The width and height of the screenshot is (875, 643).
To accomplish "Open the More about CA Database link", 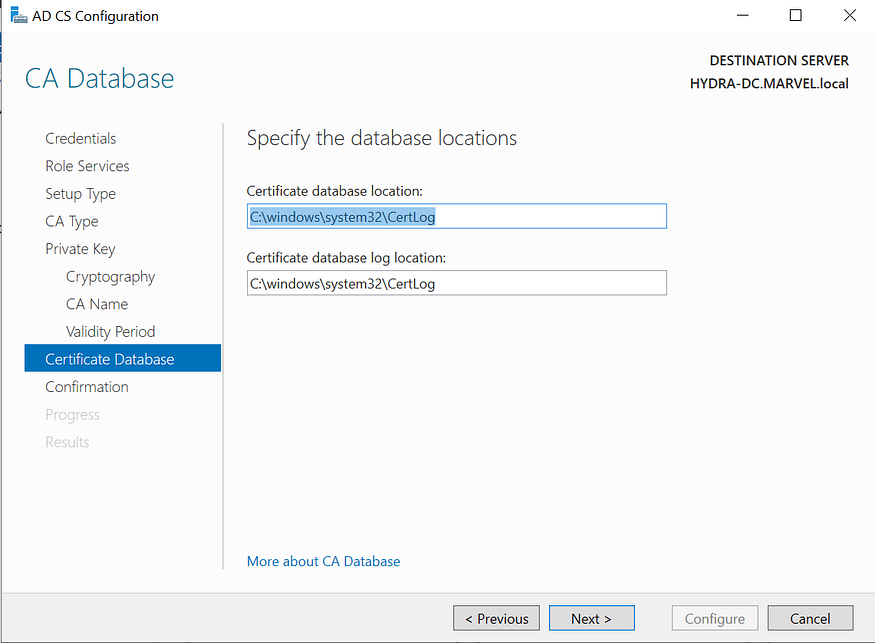I will click(323, 561).
